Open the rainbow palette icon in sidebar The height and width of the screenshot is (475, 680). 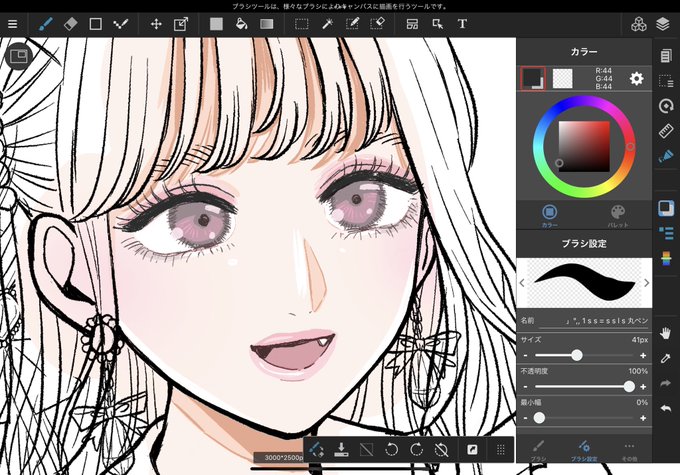pos(666,259)
